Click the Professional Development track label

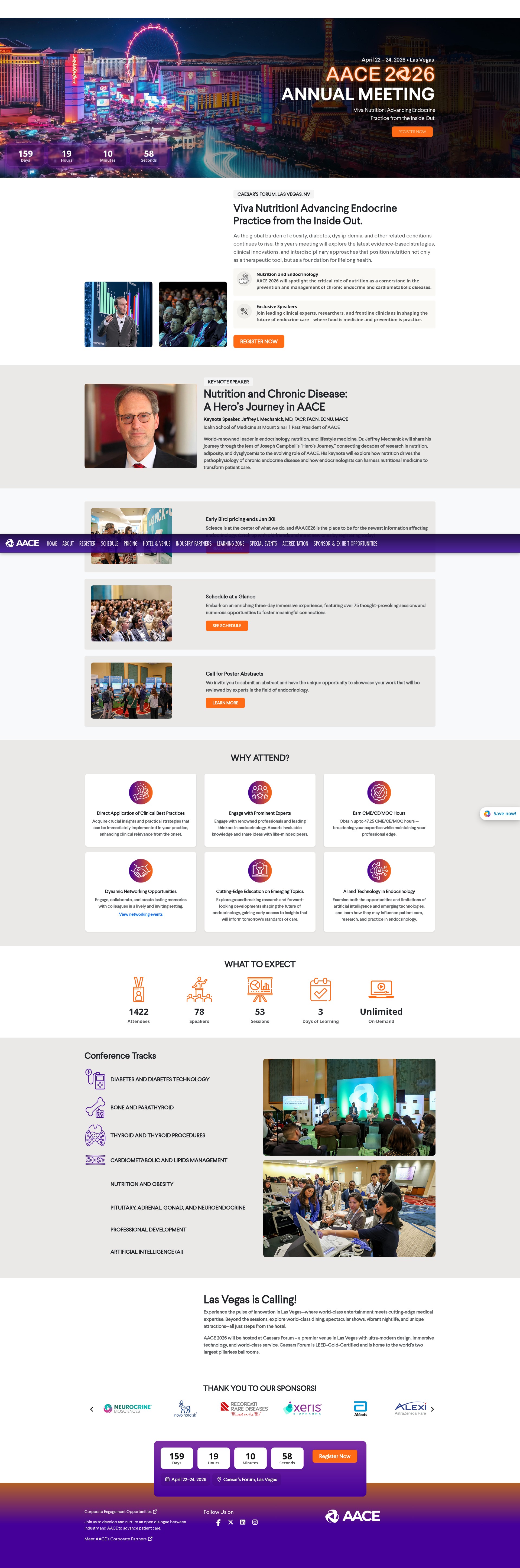pyautogui.click(x=149, y=1230)
